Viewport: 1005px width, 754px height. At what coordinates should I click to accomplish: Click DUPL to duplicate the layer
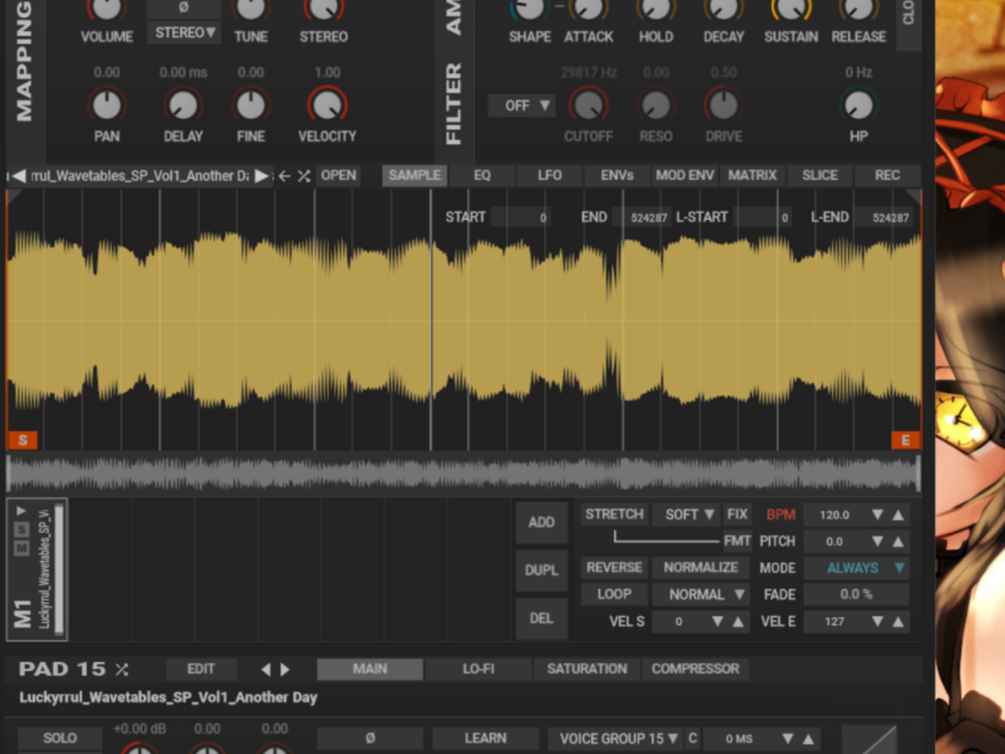click(x=541, y=570)
